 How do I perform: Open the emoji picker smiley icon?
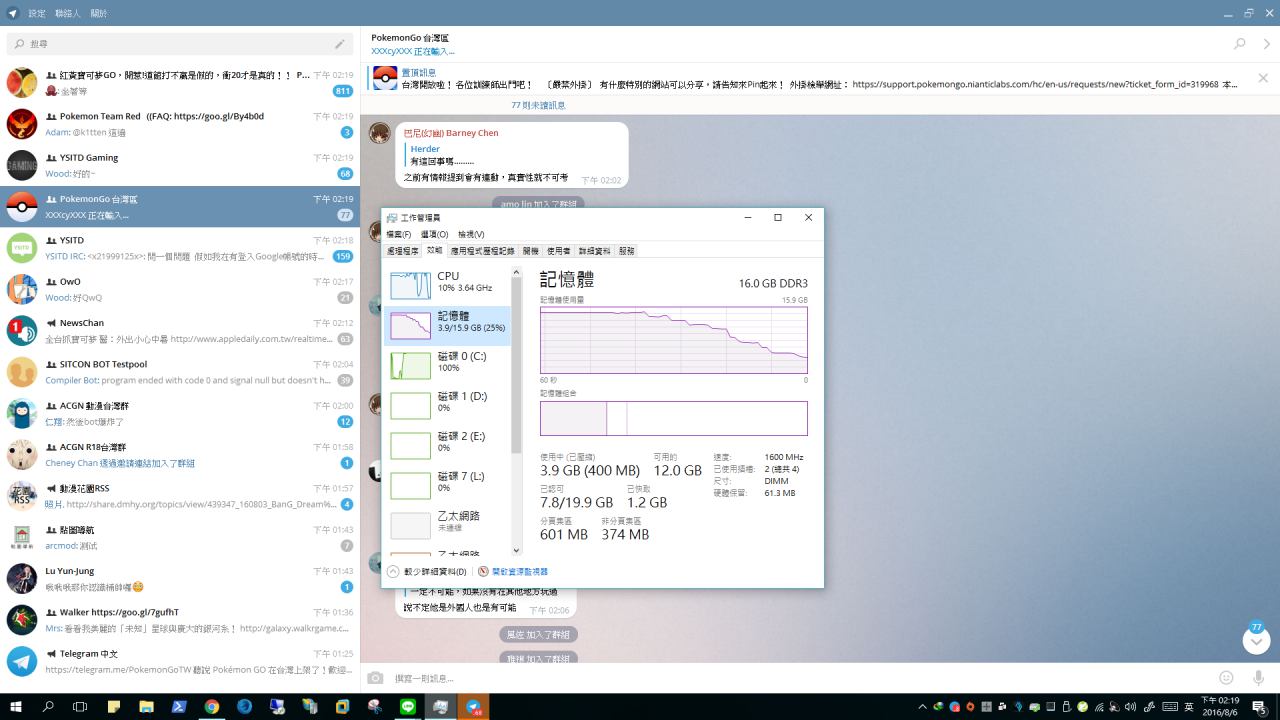click(x=1226, y=678)
